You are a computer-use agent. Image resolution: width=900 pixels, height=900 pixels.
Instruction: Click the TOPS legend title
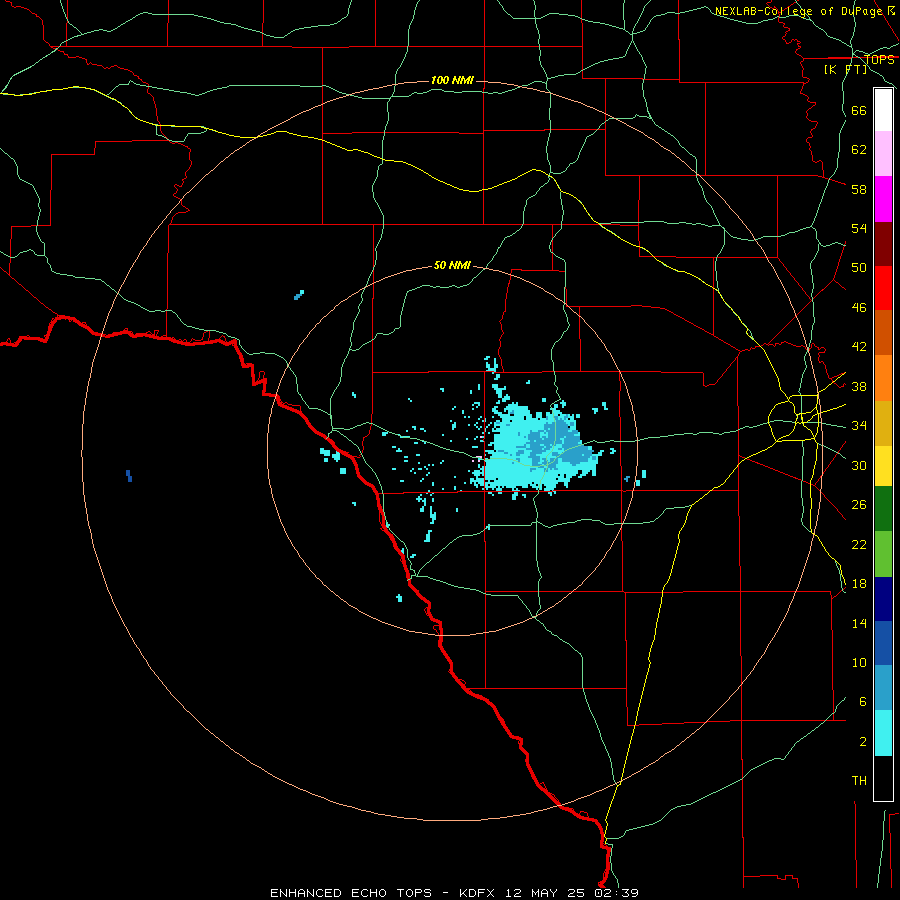879,59
